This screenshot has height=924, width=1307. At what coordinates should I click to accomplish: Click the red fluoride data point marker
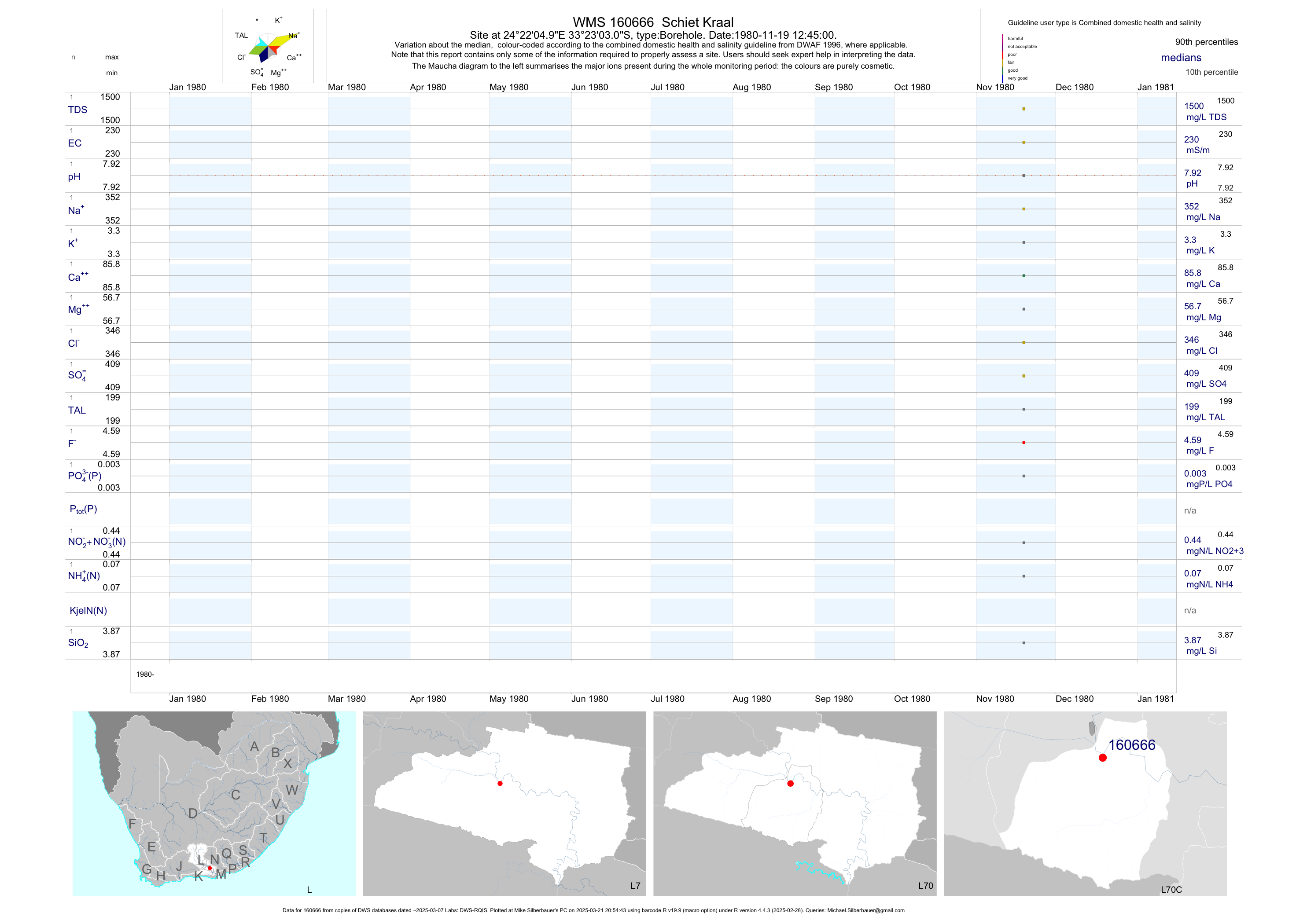(1024, 443)
